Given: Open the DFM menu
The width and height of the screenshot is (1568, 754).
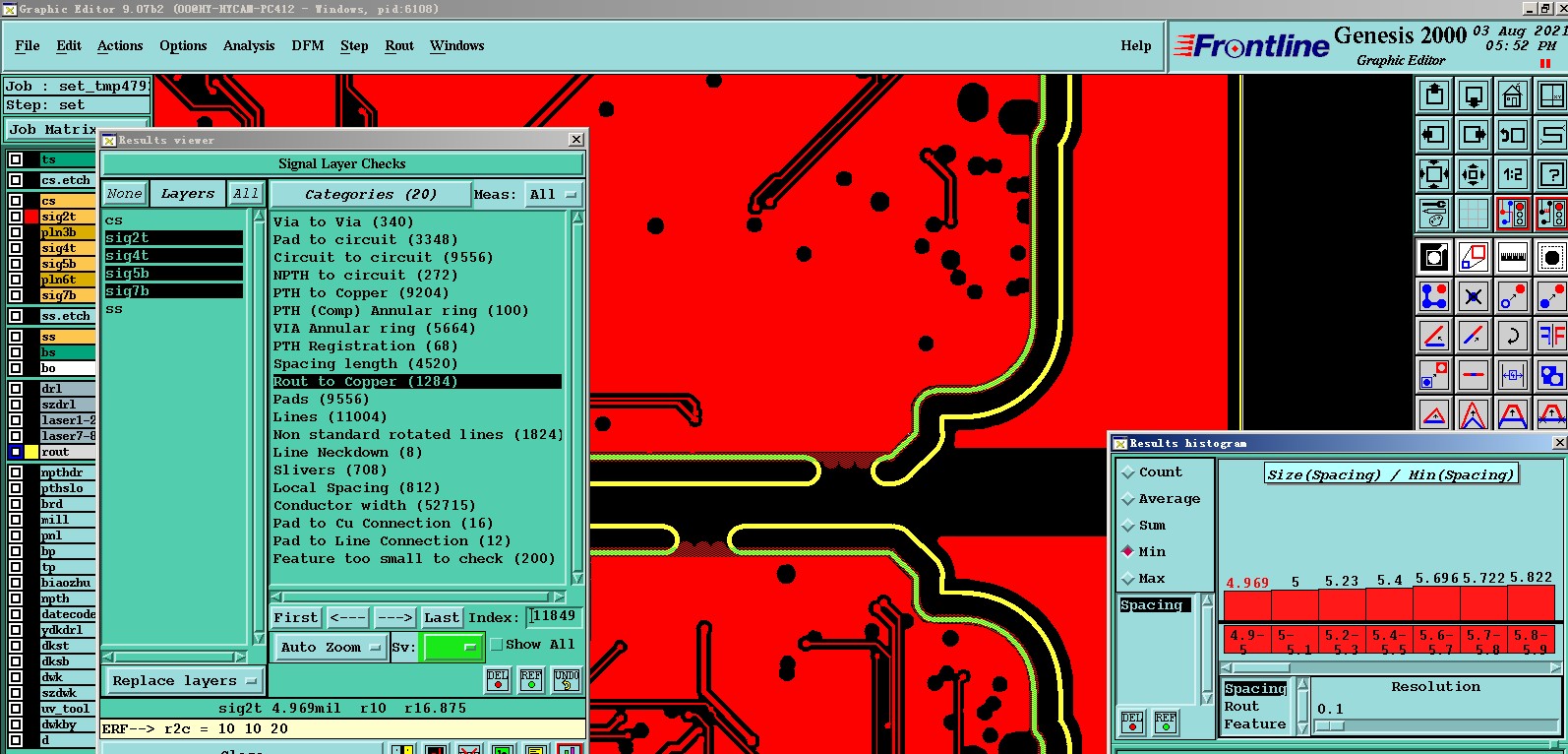Looking at the screenshot, I should pos(307,45).
